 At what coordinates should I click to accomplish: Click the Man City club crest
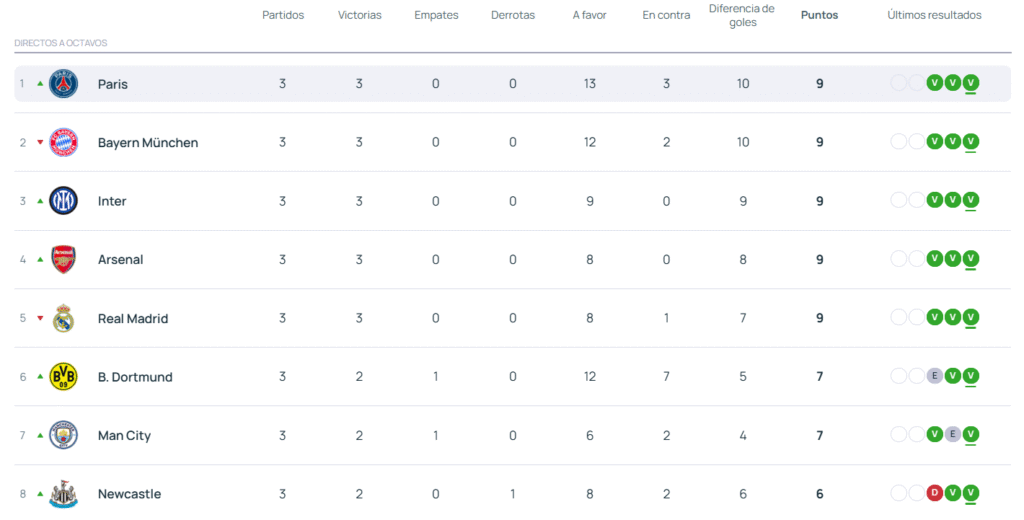point(63,435)
